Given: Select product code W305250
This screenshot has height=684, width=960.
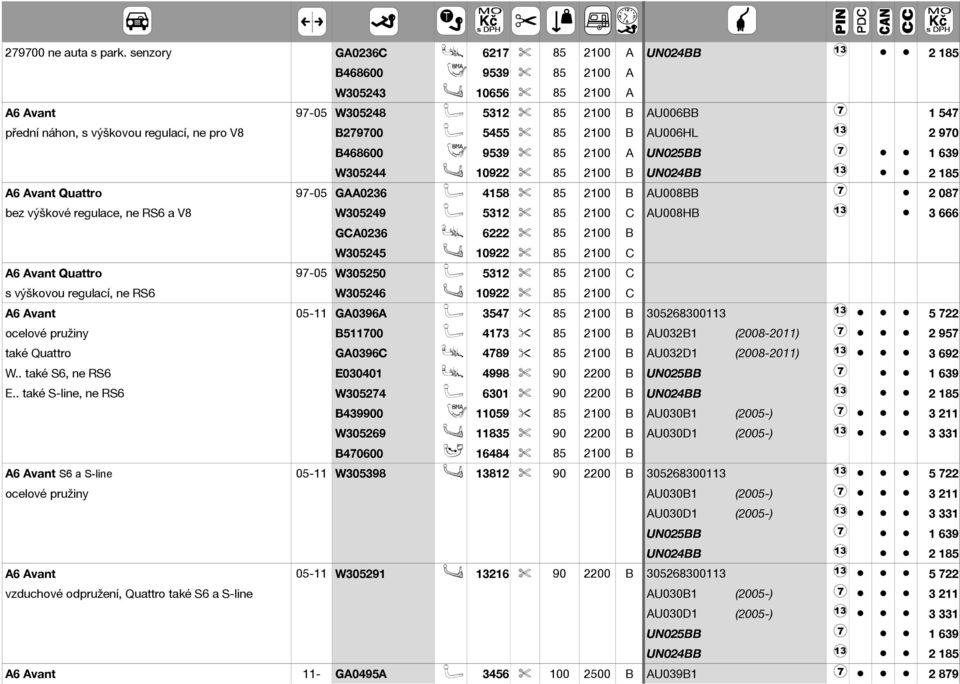Looking at the screenshot, I should (x=359, y=273).
